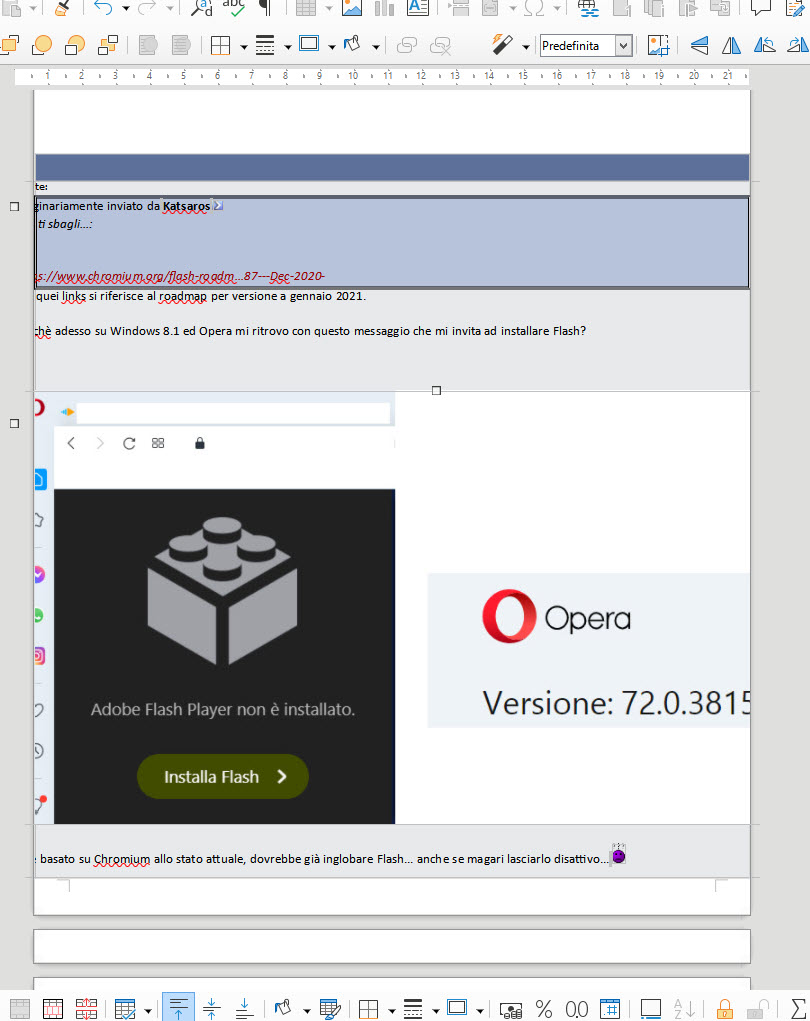
Task: Expand the image filter dropdown arrow
Action: (525, 47)
